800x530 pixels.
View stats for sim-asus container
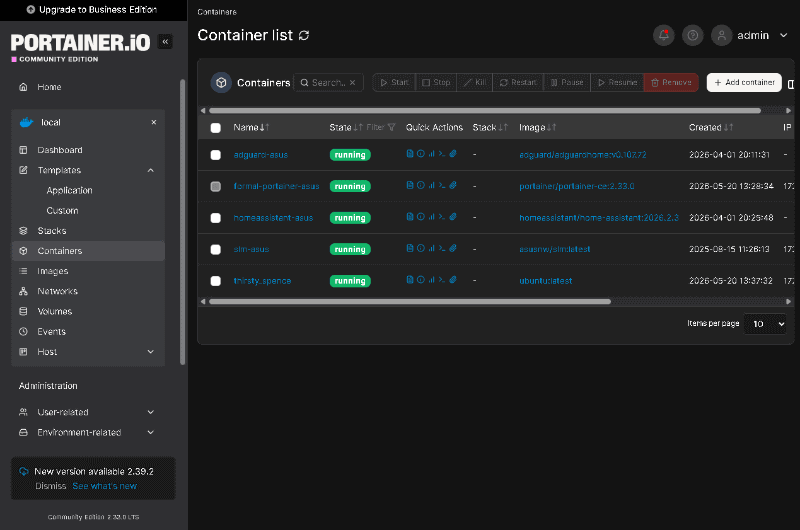tap(432, 248)
